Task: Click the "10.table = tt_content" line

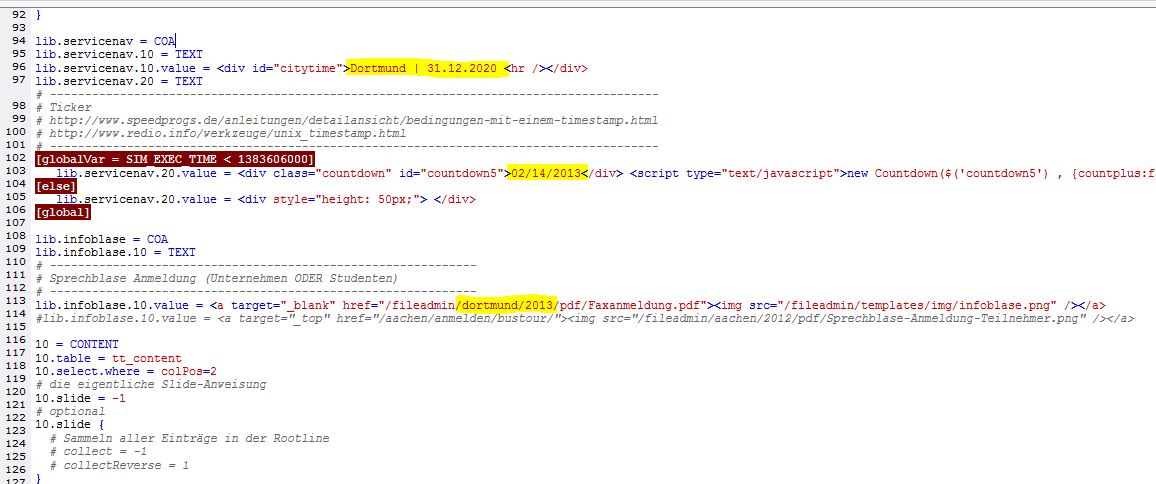Action: pyautogui.click(x=108, y=358)
